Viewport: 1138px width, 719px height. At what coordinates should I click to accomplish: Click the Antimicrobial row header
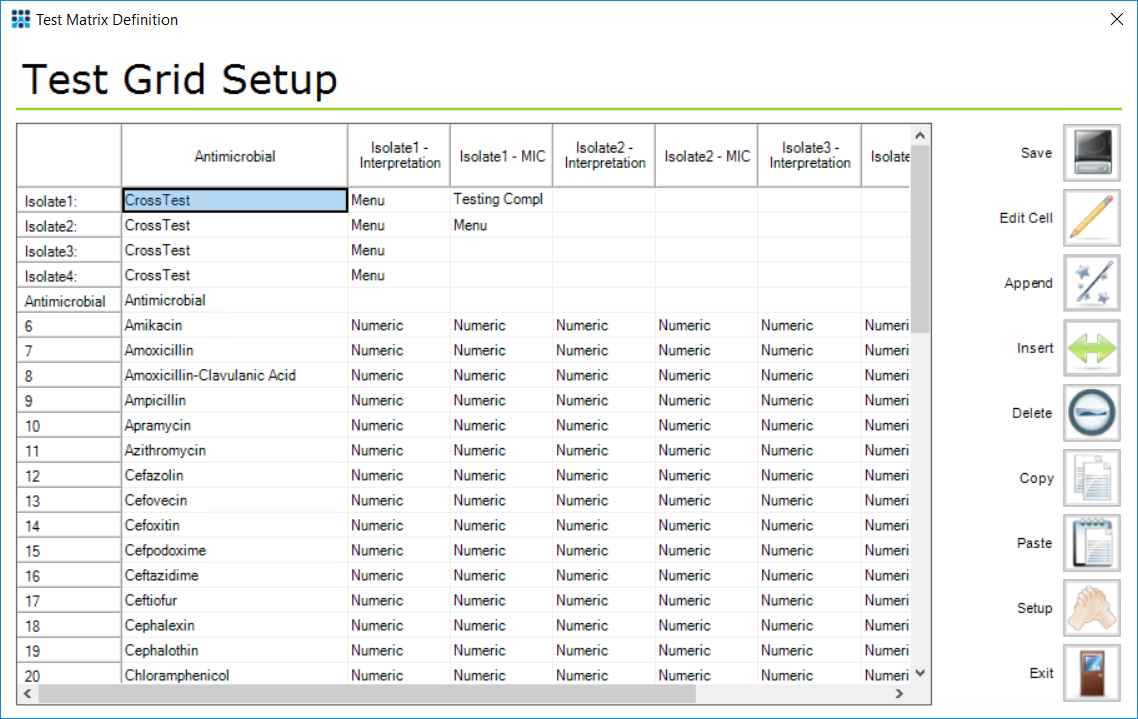tap(68, 300)
